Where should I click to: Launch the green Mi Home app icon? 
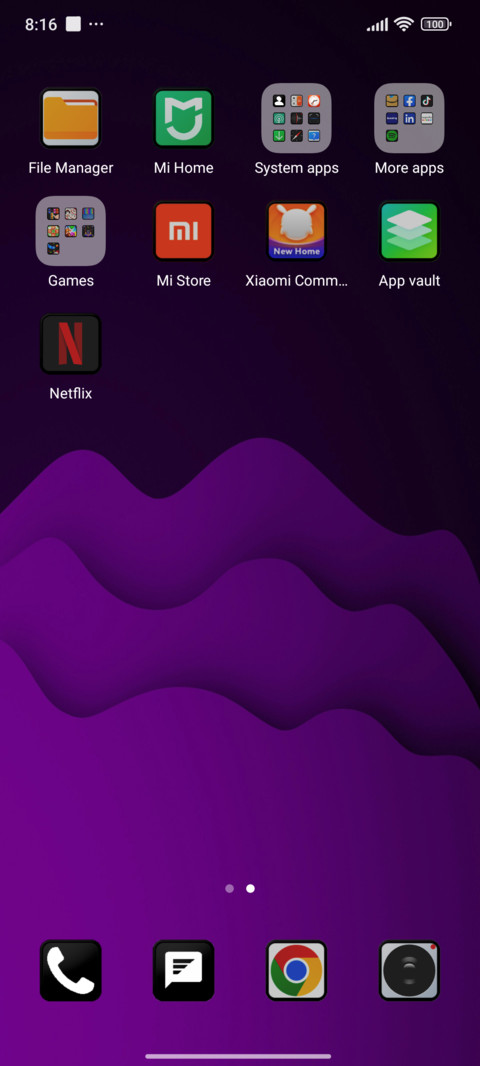pyautogui.click(x=184, y=118)
